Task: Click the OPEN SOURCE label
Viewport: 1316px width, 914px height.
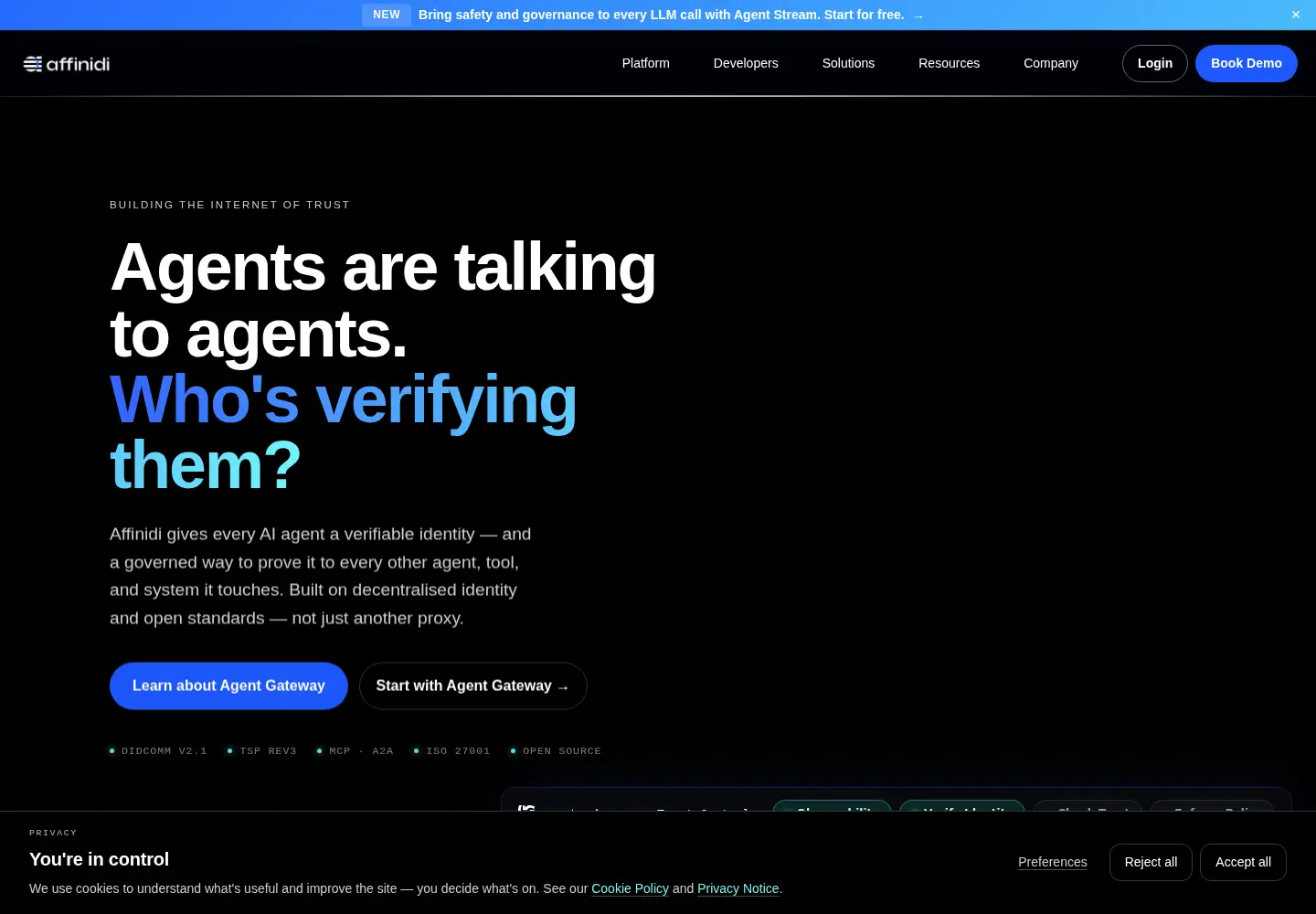Action: tap(556, 750)
